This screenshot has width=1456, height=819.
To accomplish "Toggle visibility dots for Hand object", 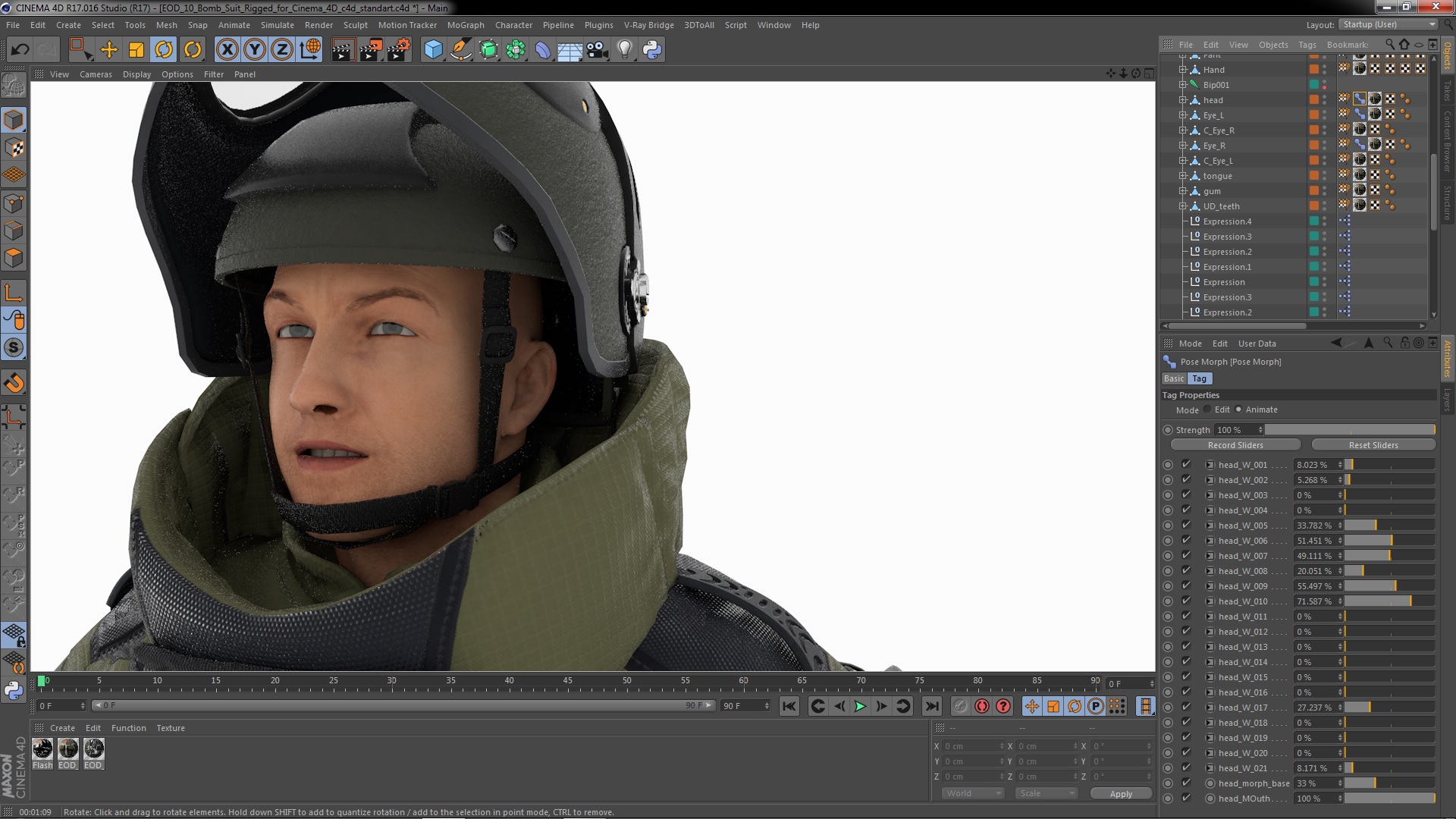I will click(1325, 70).
